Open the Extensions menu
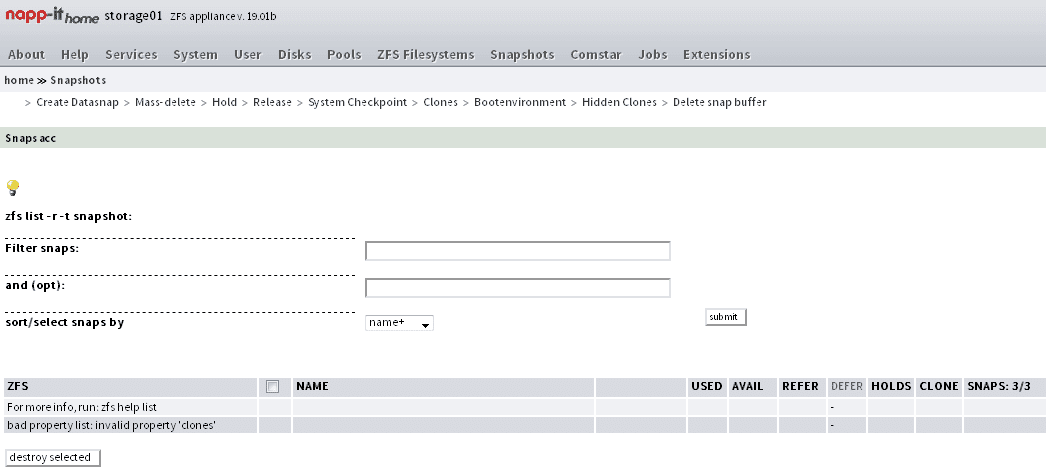 tap(716, 55)
